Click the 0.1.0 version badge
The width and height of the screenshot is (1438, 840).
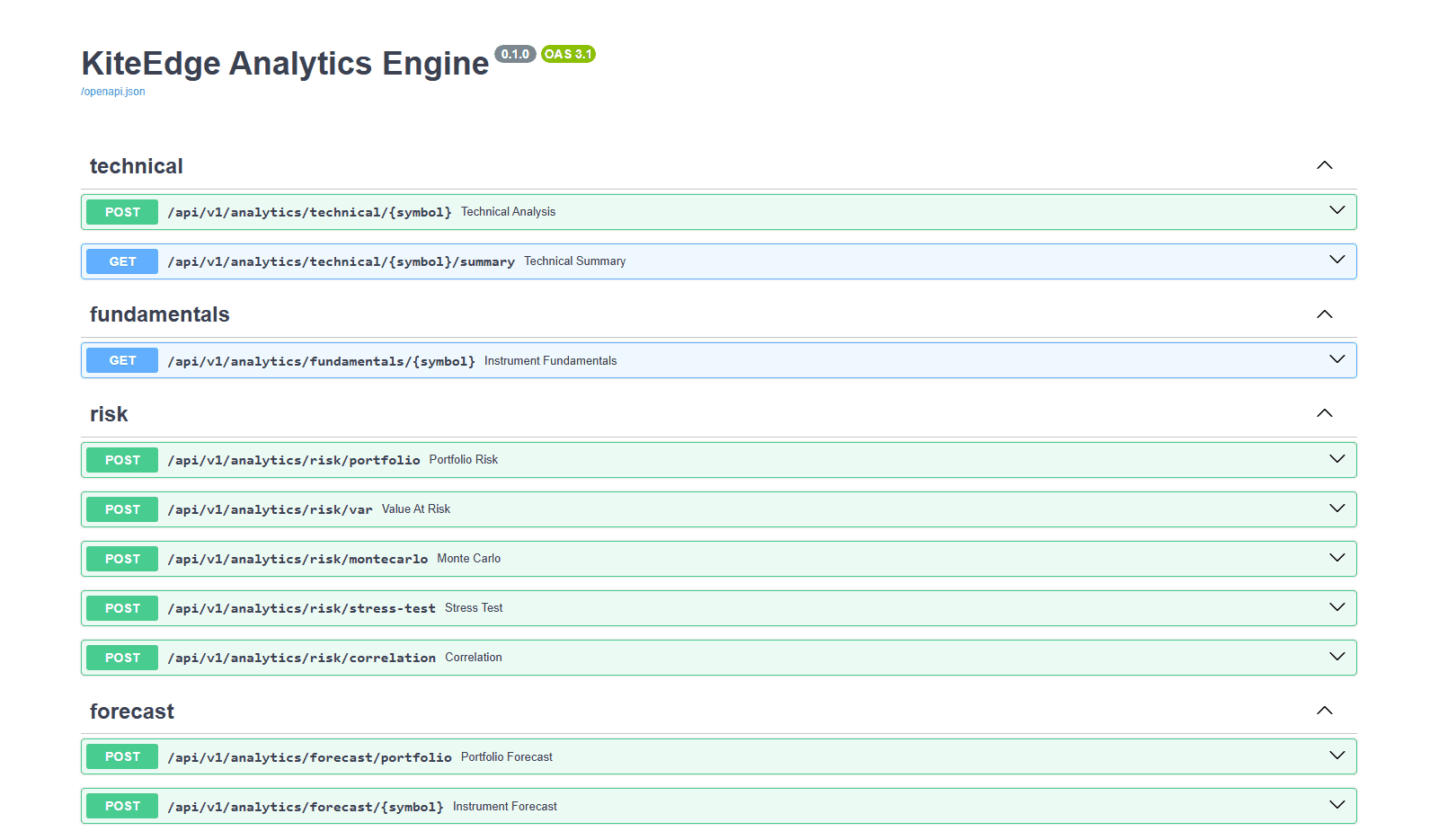point(515,54)
